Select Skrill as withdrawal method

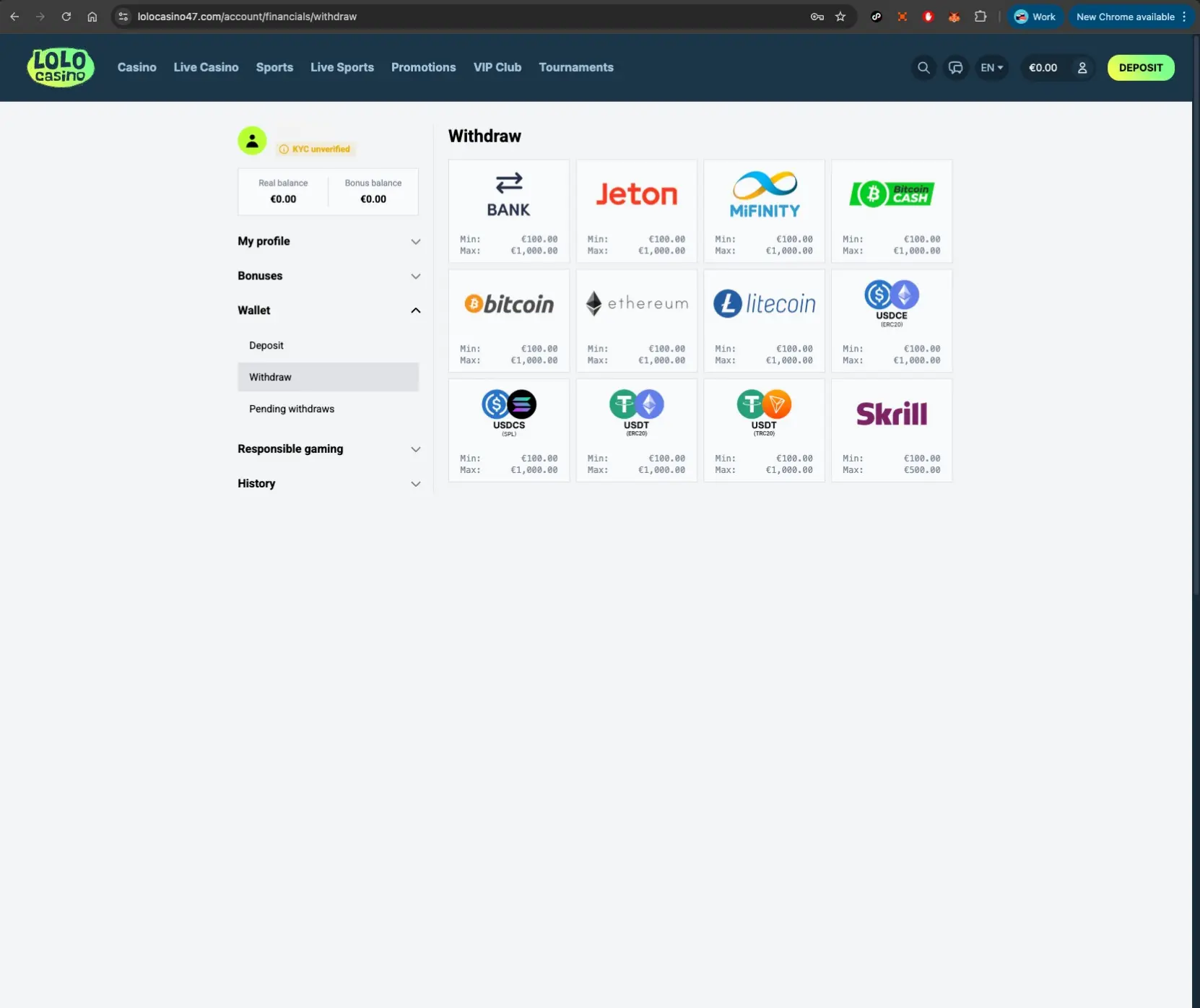892,430
